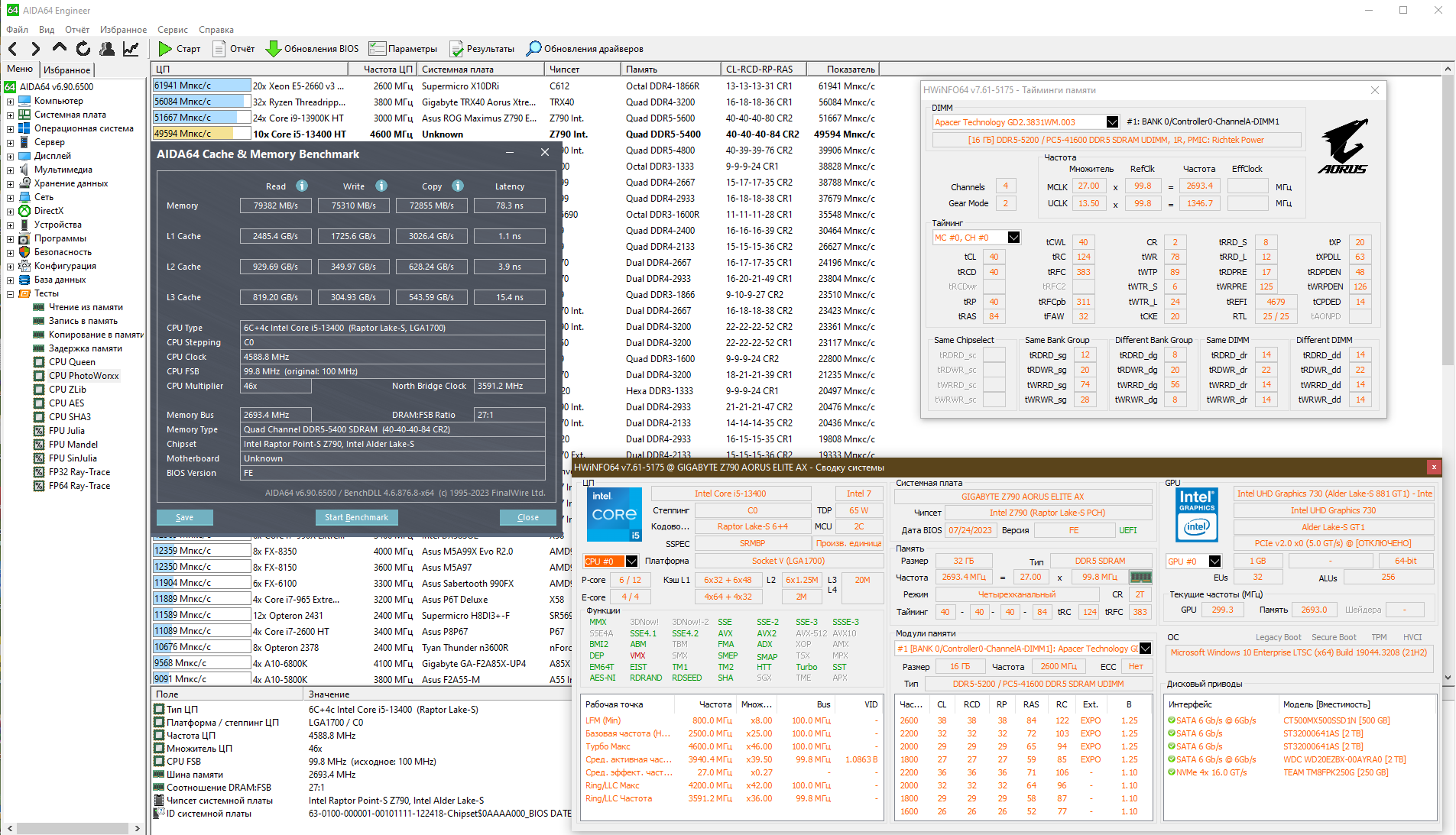This screenshot has width=1456, height=835.
Task: Switch to the Избранное tab
Action: pyautogui.click(x=66, y=70)
